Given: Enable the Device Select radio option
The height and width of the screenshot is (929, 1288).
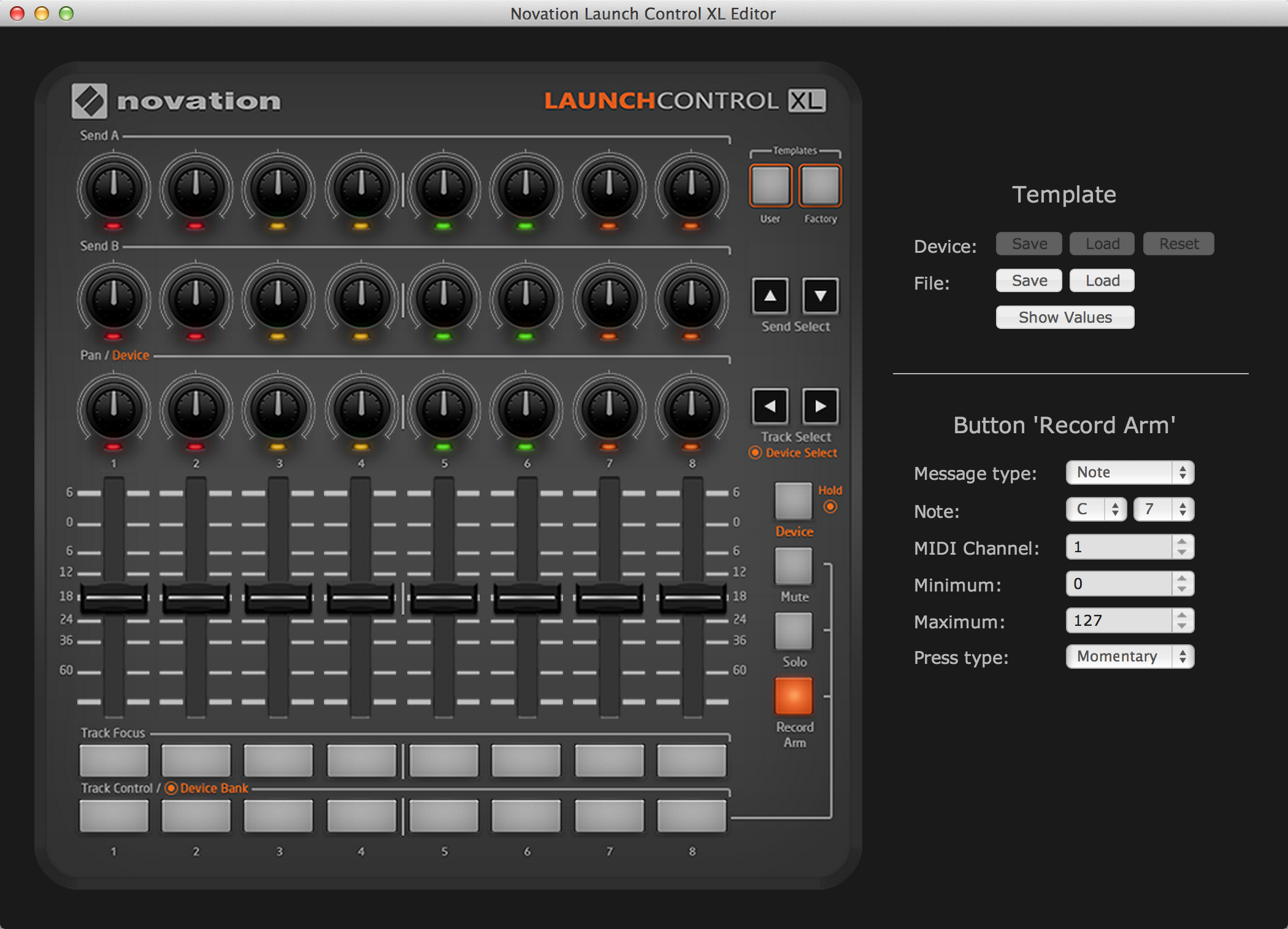Looking at the screenshot, I should 756,453.
